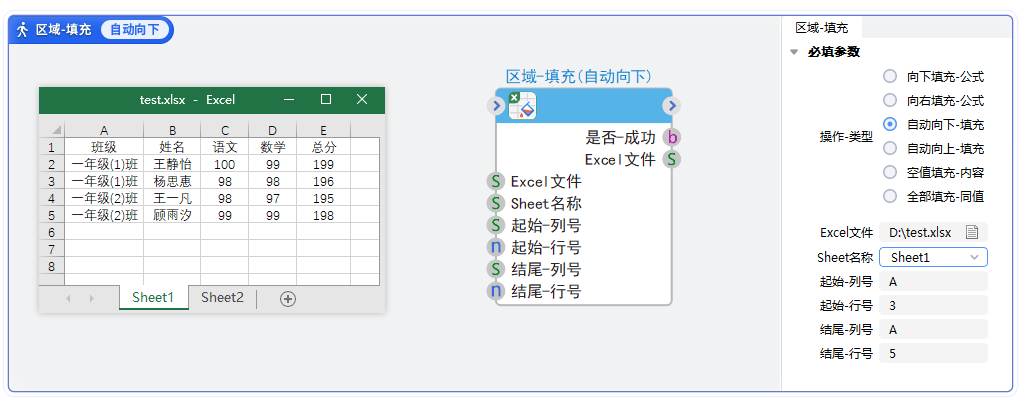Click the 操作-类型 parameter label

(x=846, y=136)
